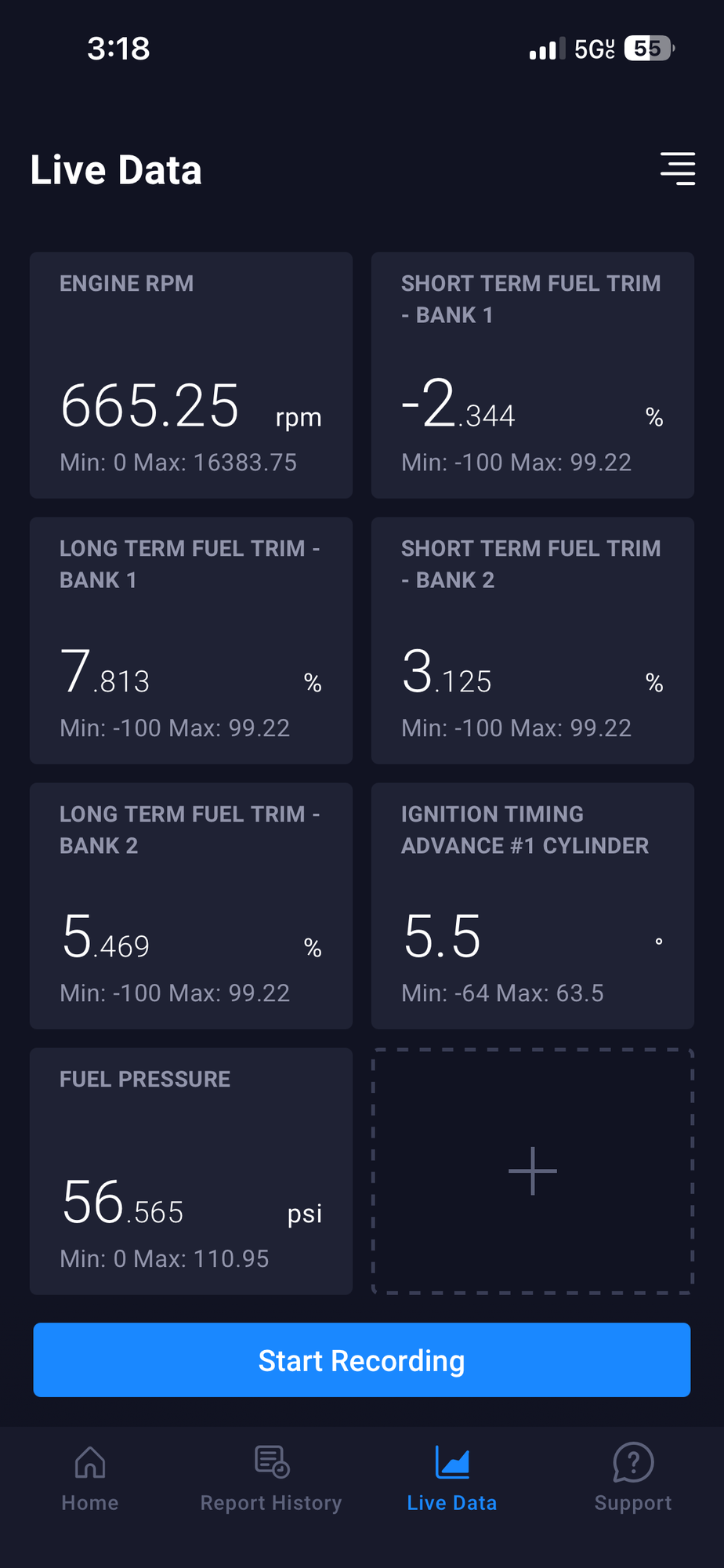Viewport: 724px width, 1568px height.
Task: Select Long Term Fuel Trim Bank 2 card
Action: tap(191, 906)
